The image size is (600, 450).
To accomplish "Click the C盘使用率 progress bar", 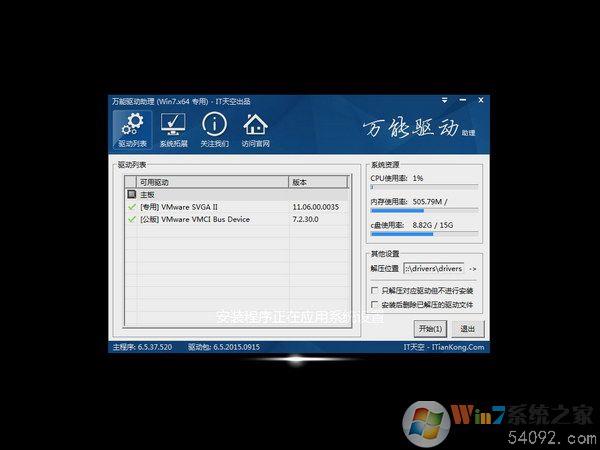I will (424, 234).
